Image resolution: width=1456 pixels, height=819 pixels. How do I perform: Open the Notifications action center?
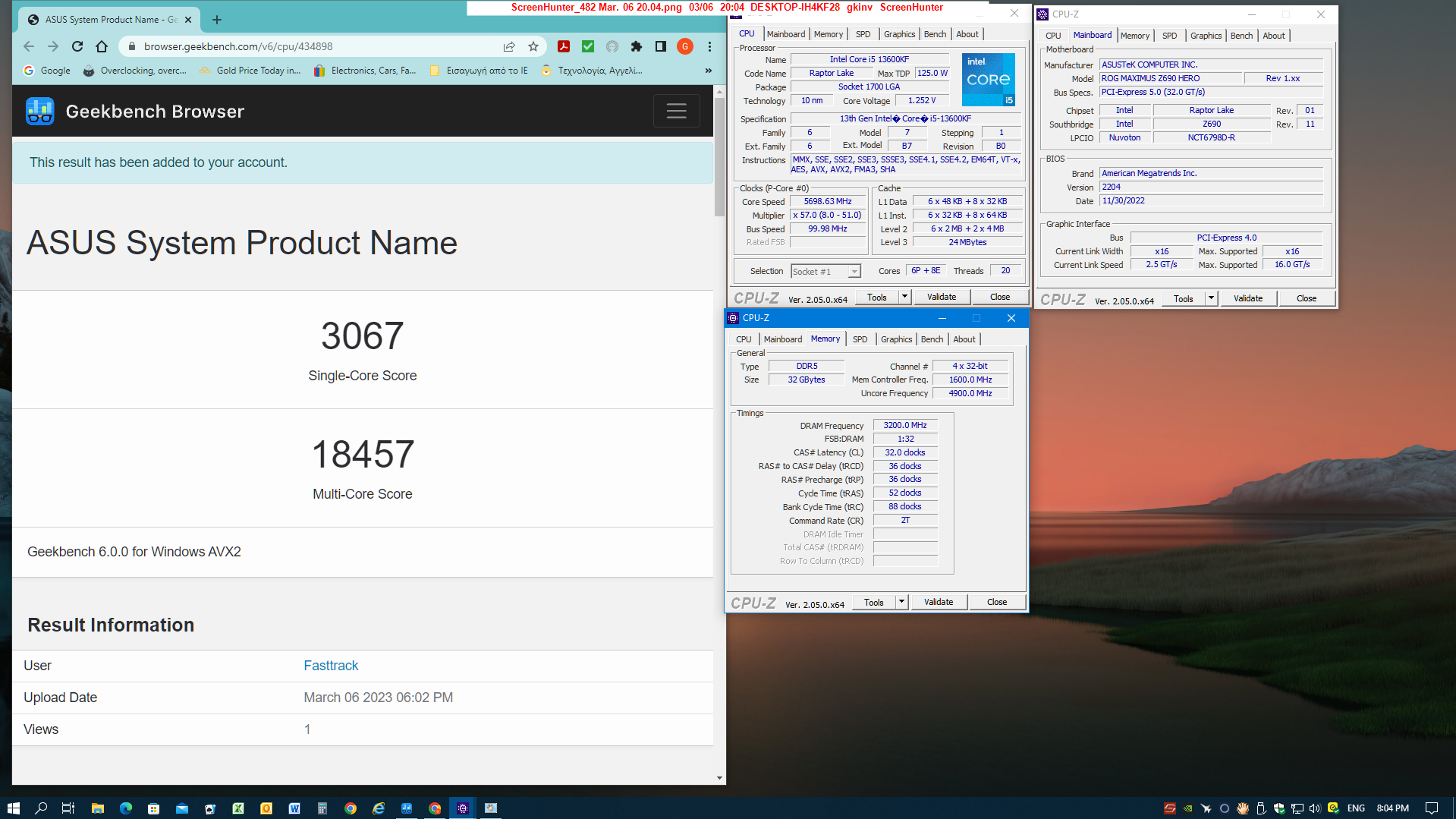(x=1432, y=808)
